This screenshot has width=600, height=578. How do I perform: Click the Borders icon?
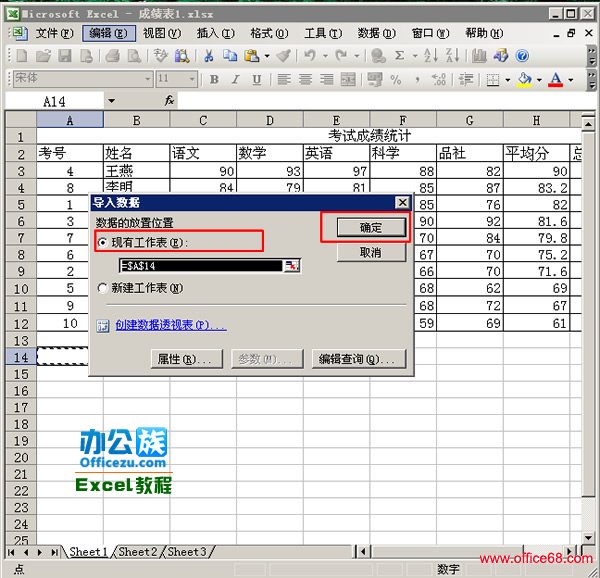(x=492, y=80)
